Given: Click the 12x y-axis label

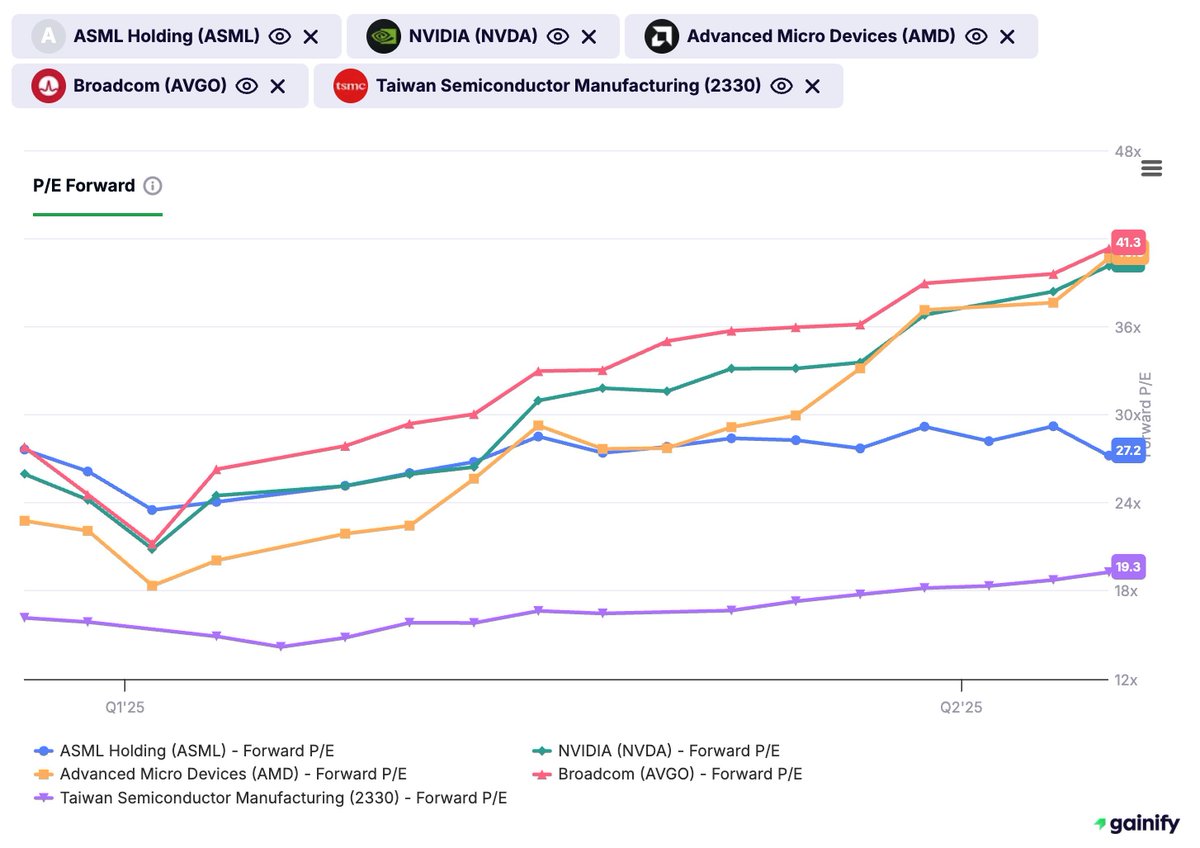Looking at the screenshot, I should tap(1128, 680).
